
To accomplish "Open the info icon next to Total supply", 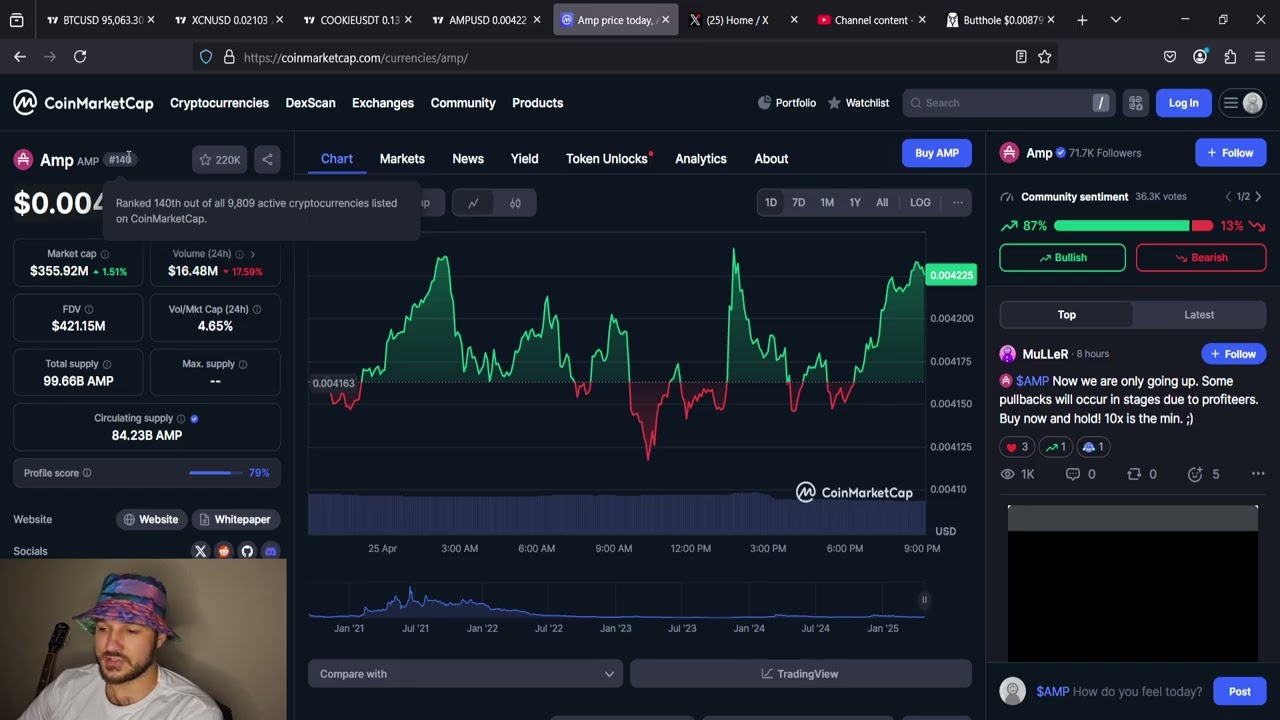I will pos(107,365).
